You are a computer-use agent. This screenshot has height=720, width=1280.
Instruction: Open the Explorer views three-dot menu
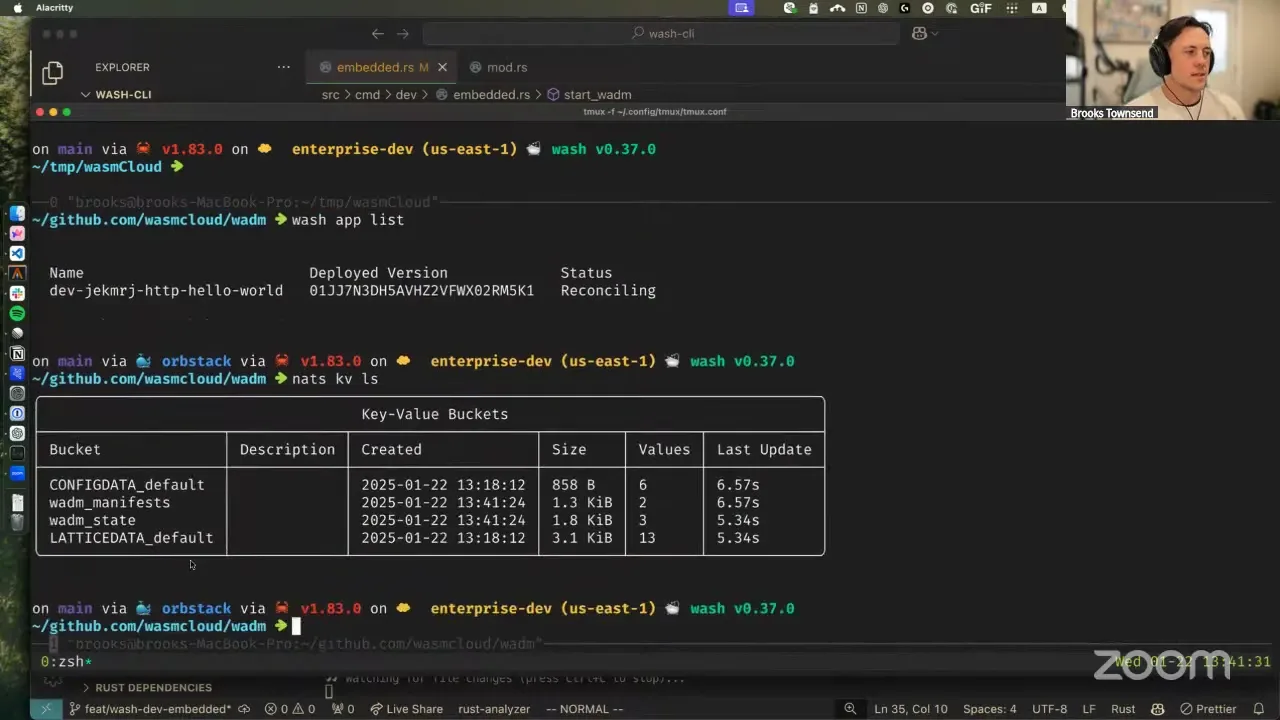click(284, 67)
